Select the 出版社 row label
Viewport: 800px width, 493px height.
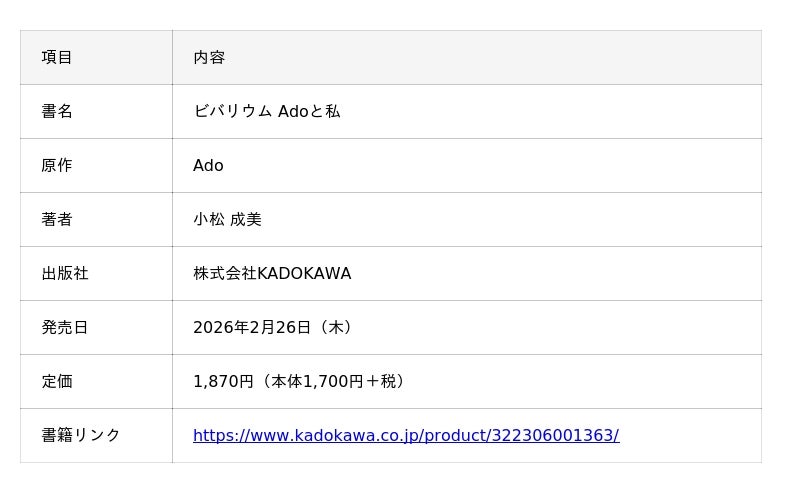pos(65,274)
